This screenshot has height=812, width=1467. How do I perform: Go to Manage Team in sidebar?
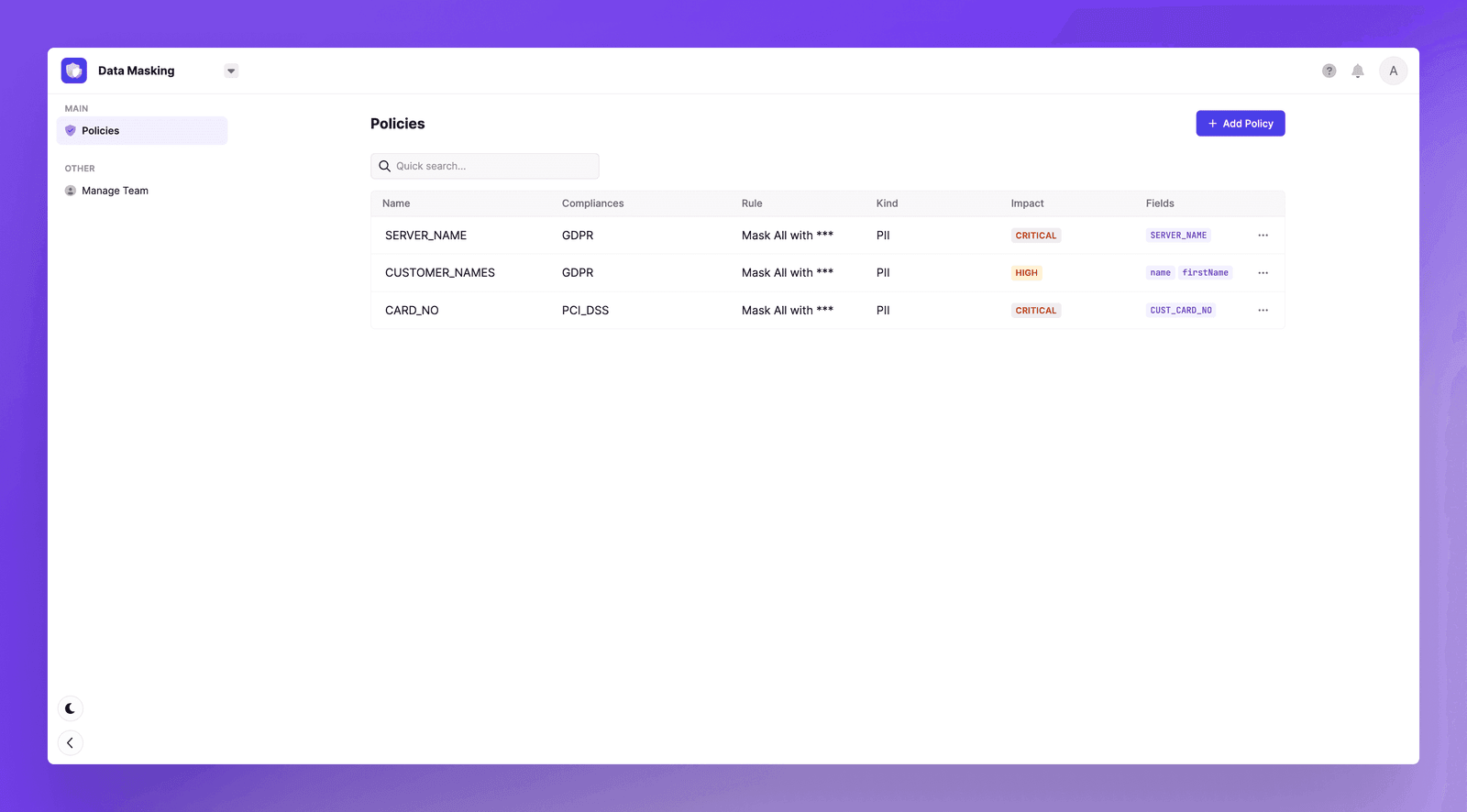coord(115,191)
